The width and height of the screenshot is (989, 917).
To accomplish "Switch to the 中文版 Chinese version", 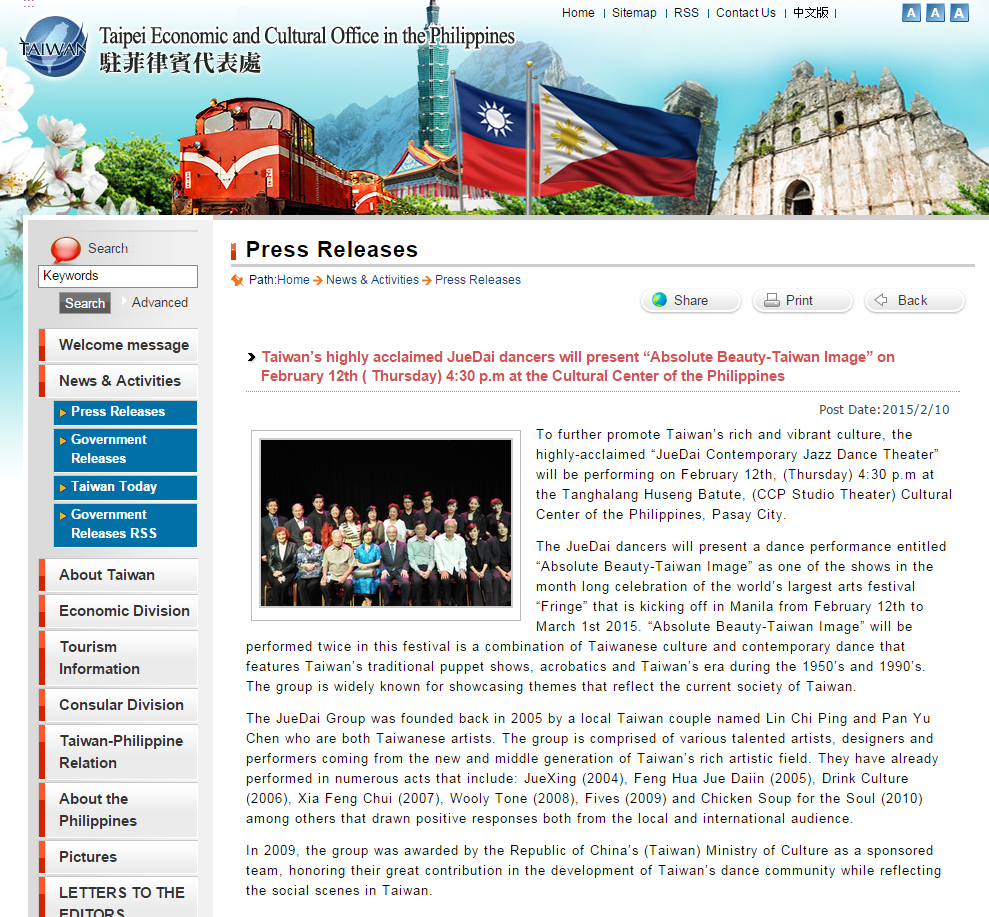I will [811, 13].
